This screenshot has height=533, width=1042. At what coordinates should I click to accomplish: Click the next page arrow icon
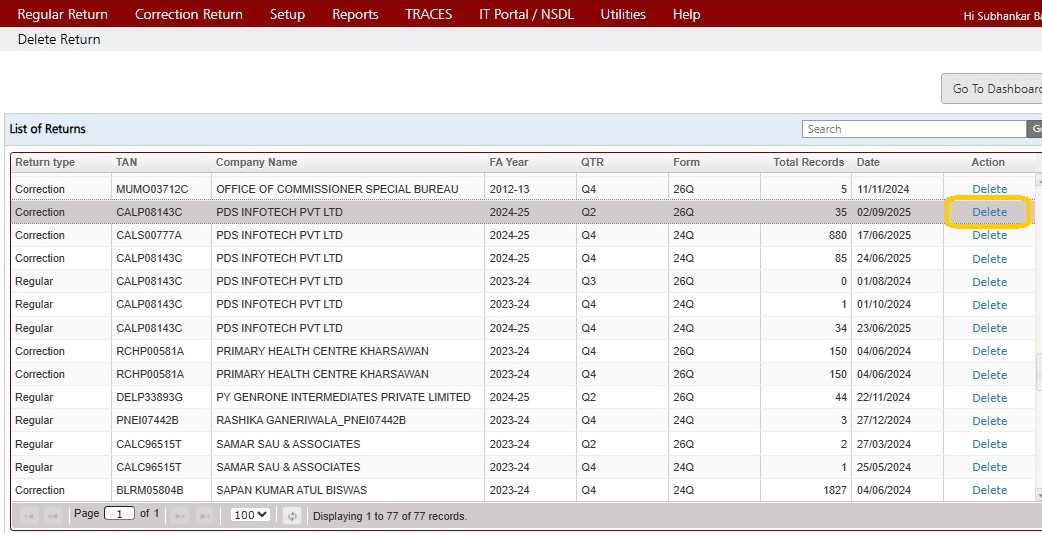(181, 516)
